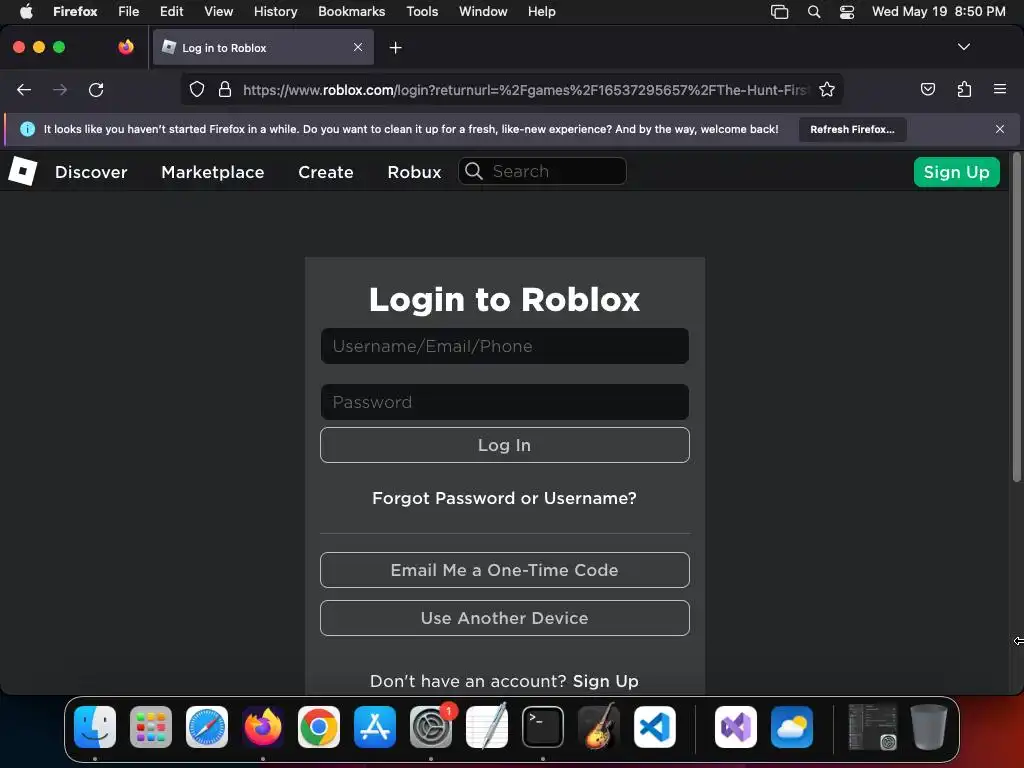Click Refresh Firefox… button
Viewport: 1024px width, 768px height.
[x=852, y=129]
